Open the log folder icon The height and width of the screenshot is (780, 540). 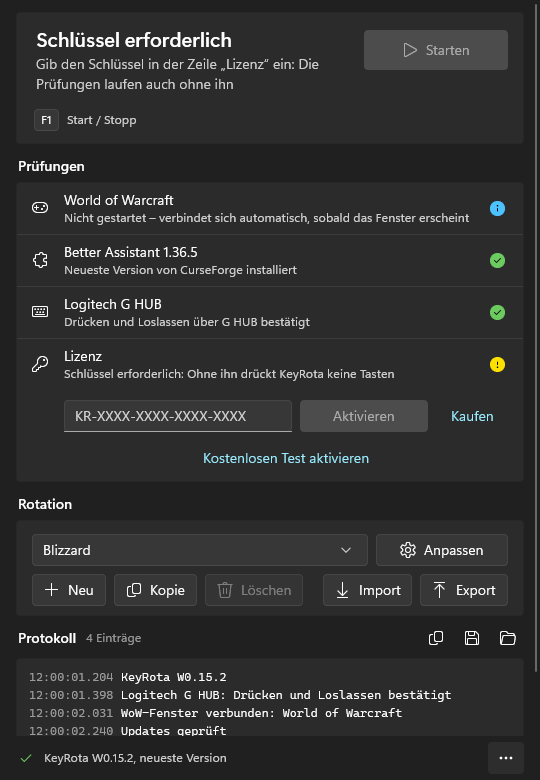point(508,638)
